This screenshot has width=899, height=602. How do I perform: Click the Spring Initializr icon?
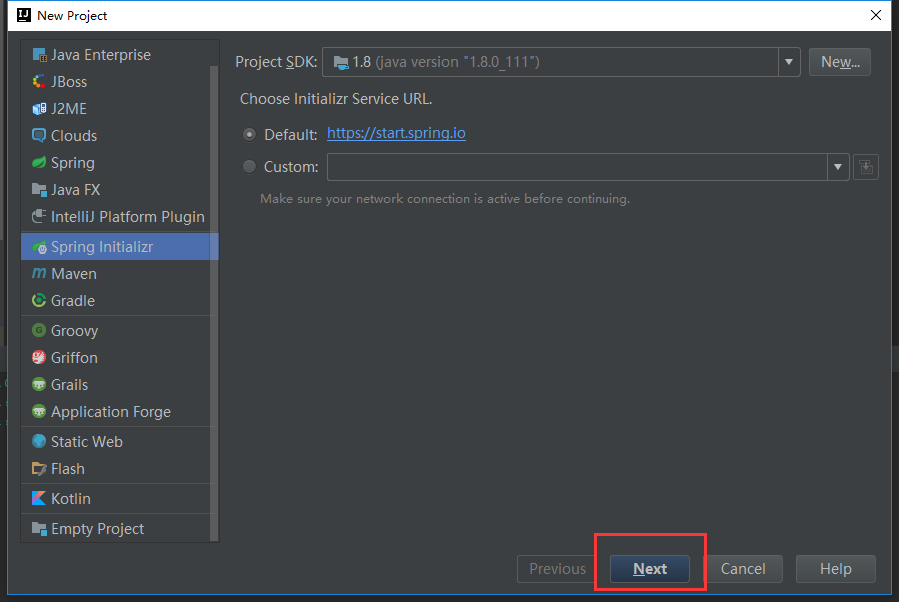click(39, 247)
